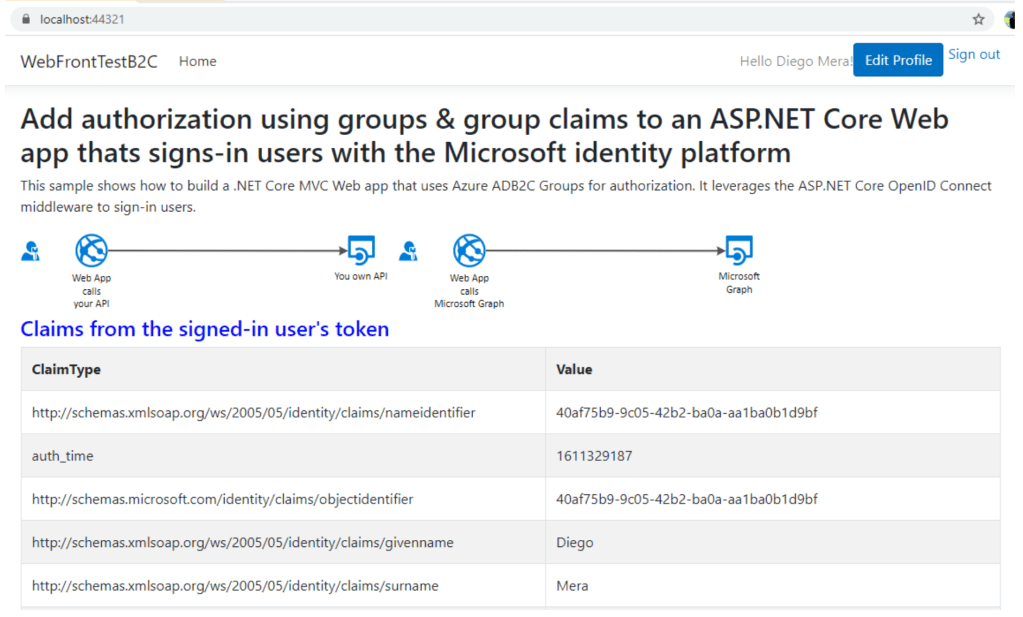Click the first user silhouette icon
Viewport: 1023px width, 617px height.
[28, 251]
